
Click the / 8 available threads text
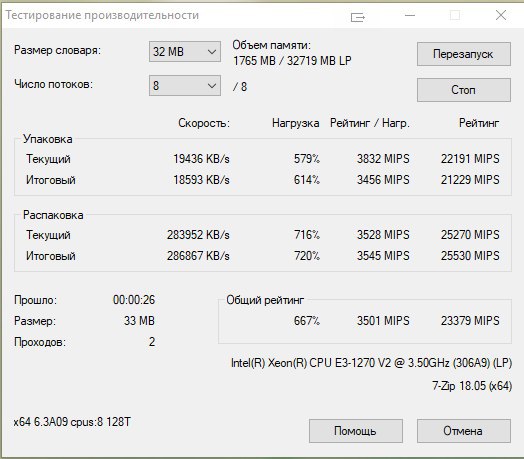240,87
